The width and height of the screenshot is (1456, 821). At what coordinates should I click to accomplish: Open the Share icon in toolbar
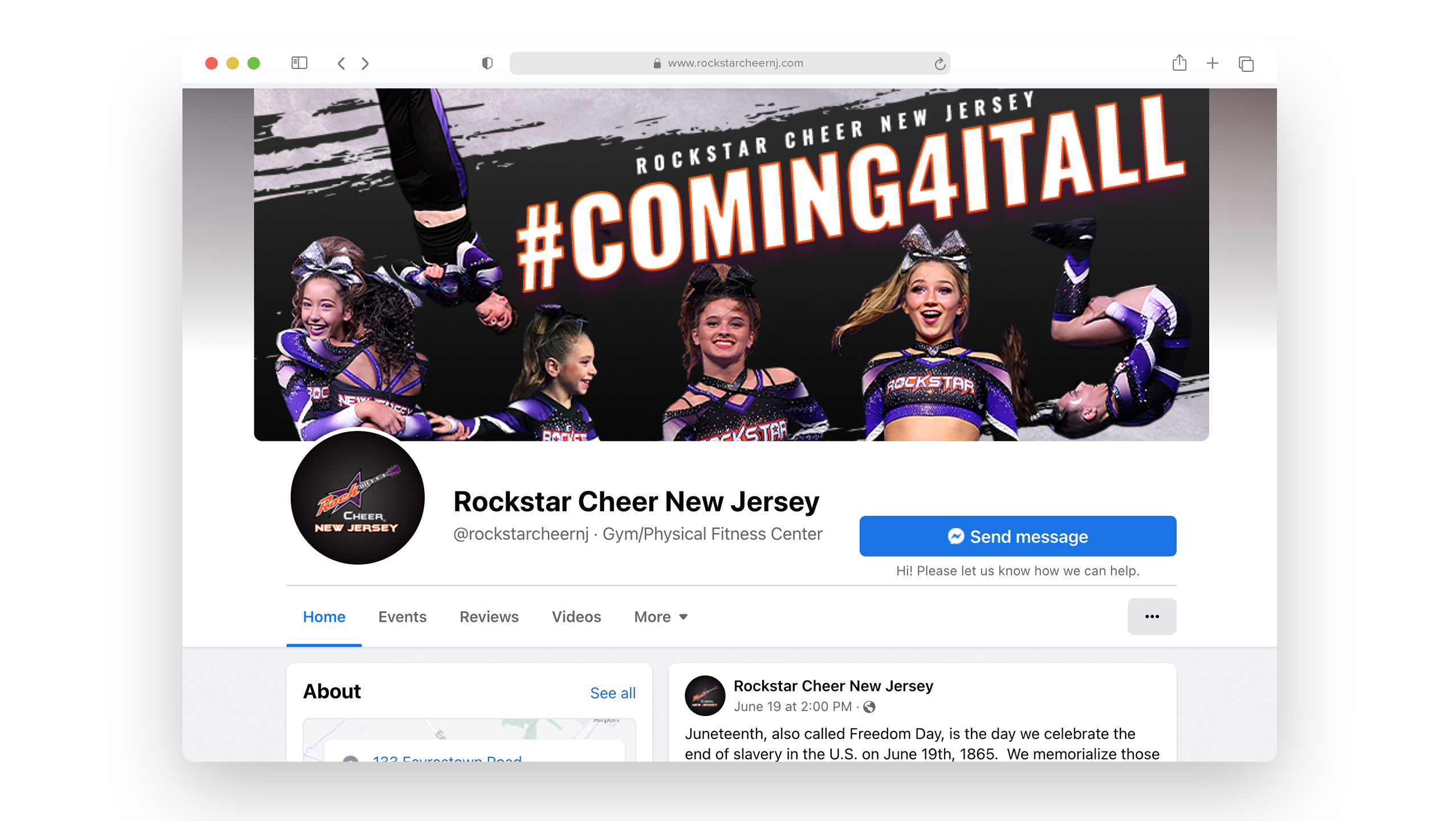tap(1180, 63)
